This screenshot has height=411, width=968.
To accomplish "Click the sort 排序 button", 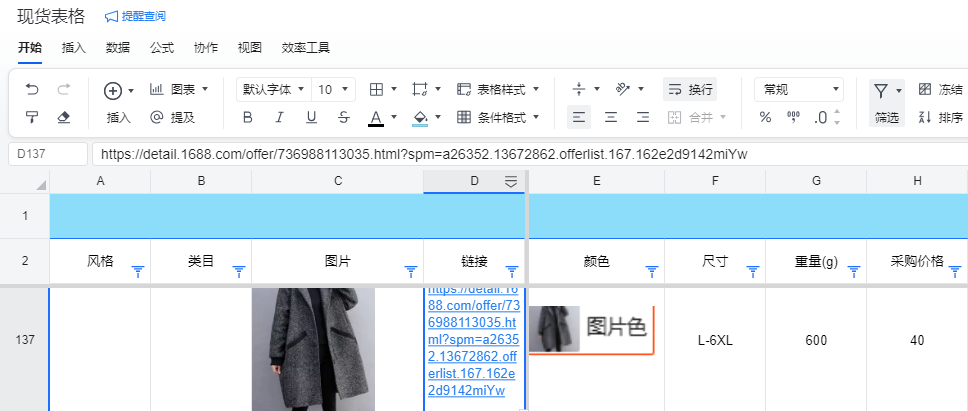I will [940, 117].
